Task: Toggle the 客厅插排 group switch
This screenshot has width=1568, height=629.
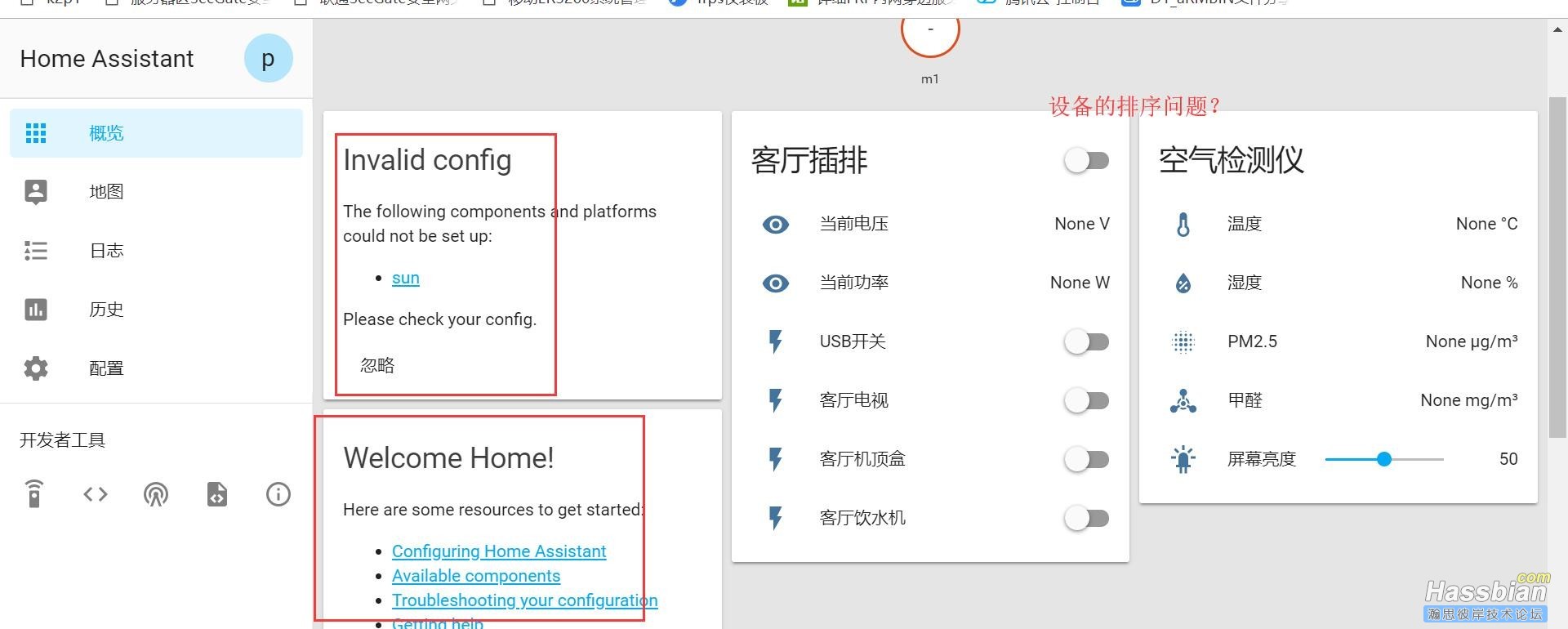Action: (x=1087, y=161)
